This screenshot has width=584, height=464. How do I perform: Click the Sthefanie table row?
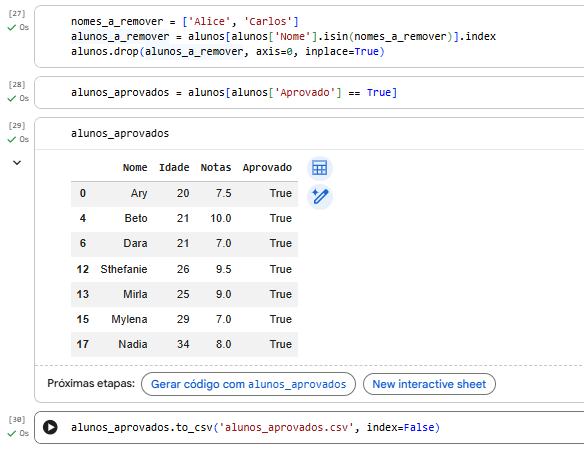[184, 269]
